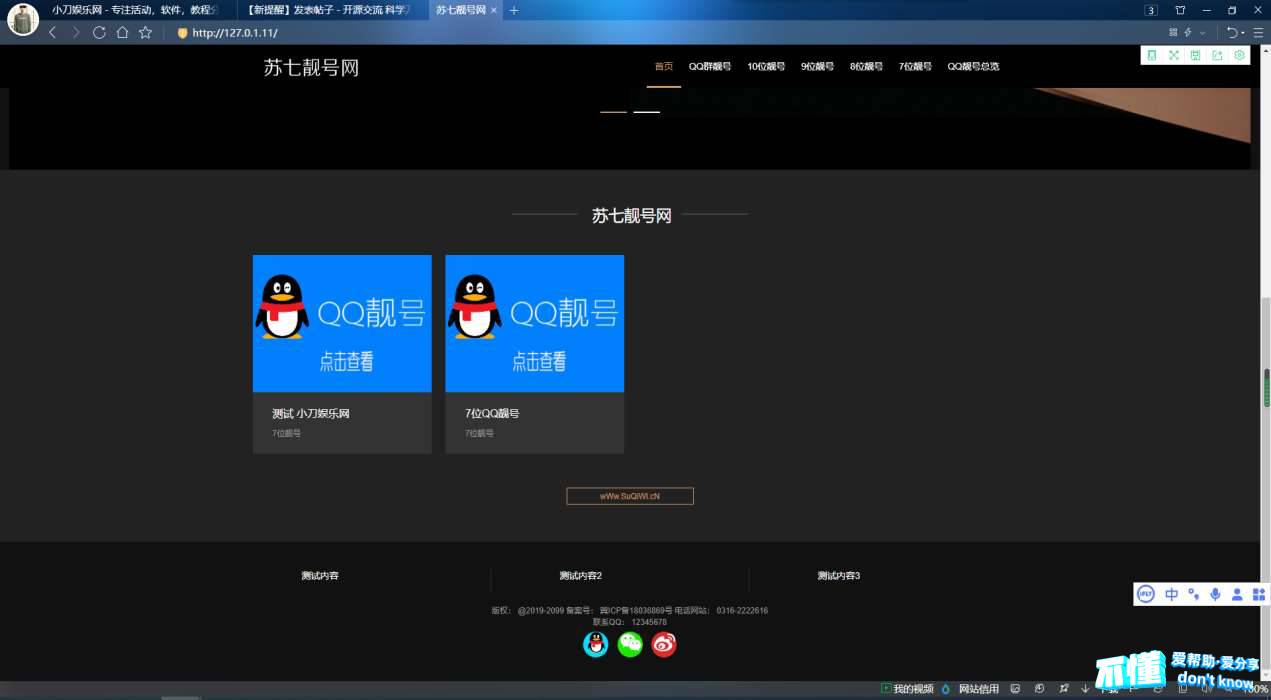Toggle the 中 Chinese input mode
The image size is (1271, 700).
1171,594
